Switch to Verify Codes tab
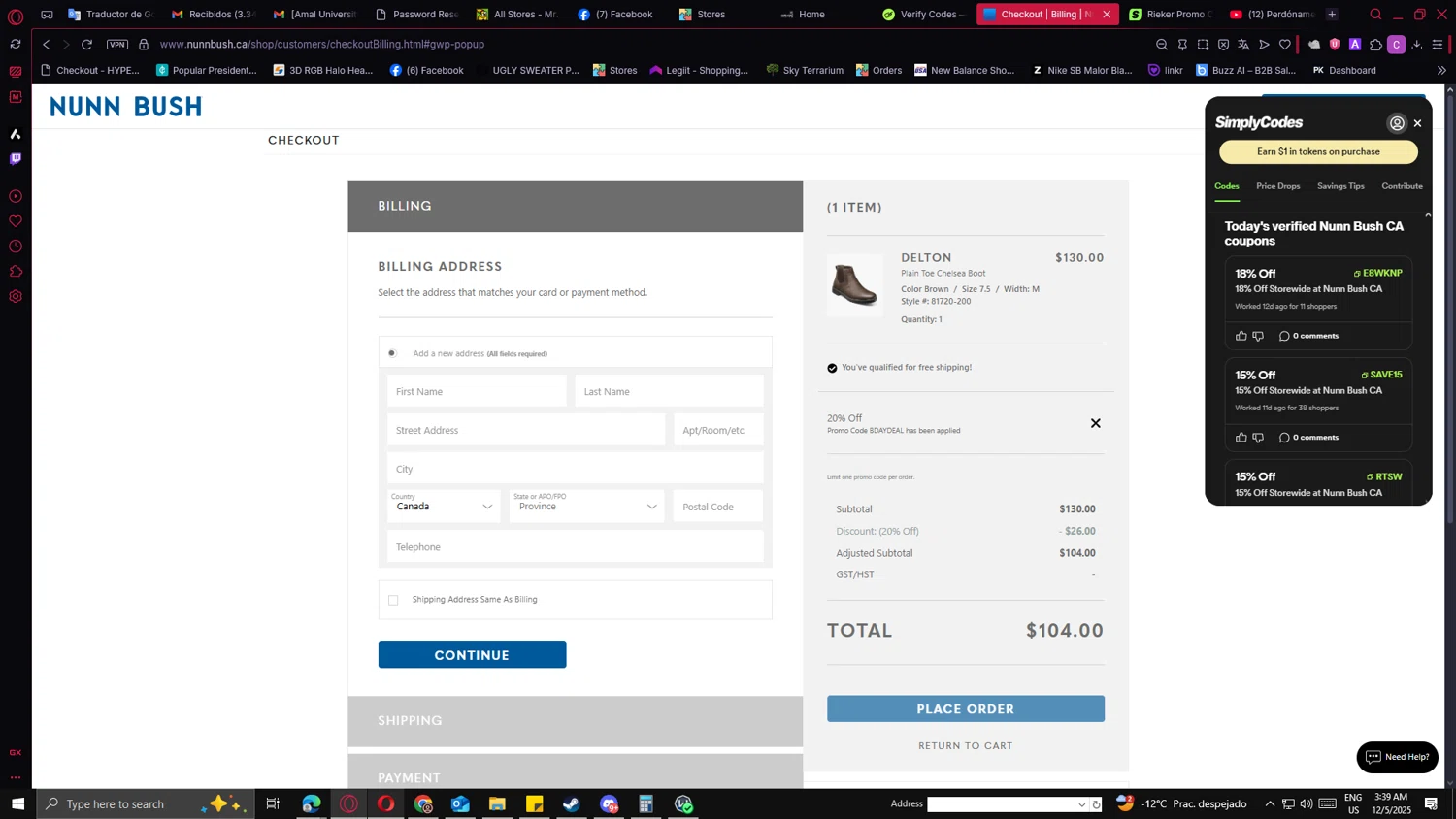 [x=922, y=15]
